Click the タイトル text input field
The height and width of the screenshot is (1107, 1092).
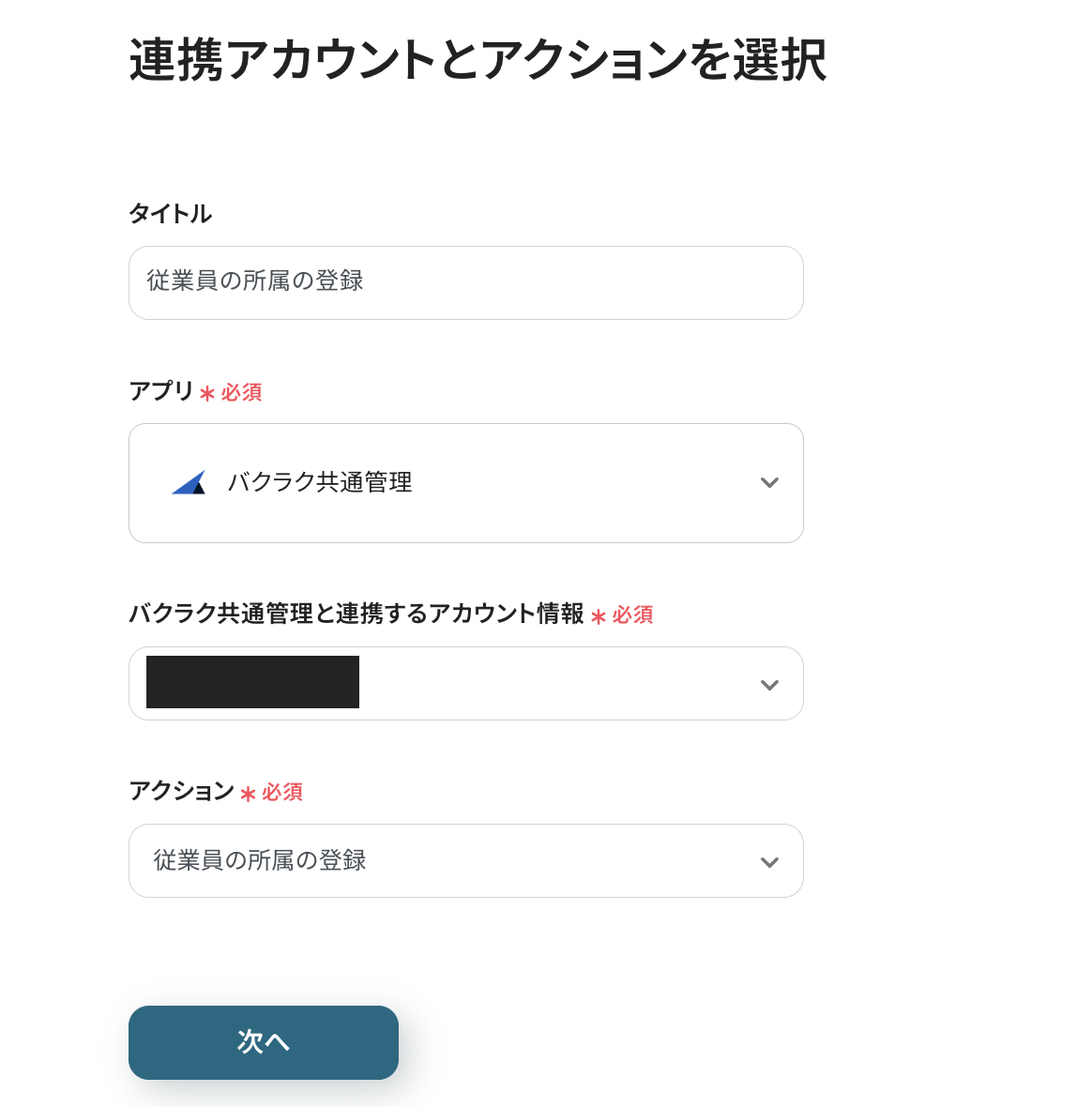pos(465,282)
